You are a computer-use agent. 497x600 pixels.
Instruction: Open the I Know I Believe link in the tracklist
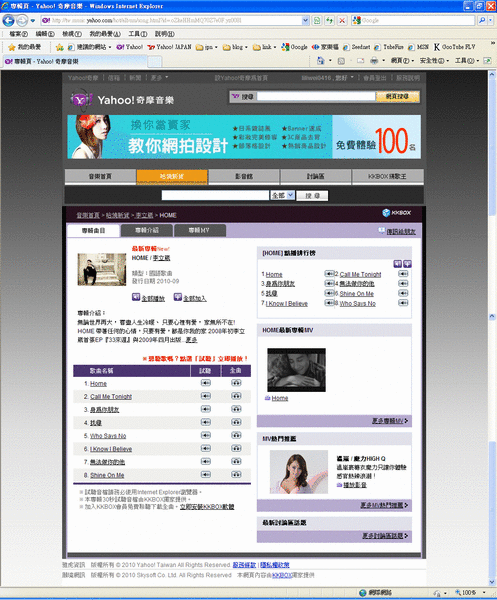click(111, 449)
